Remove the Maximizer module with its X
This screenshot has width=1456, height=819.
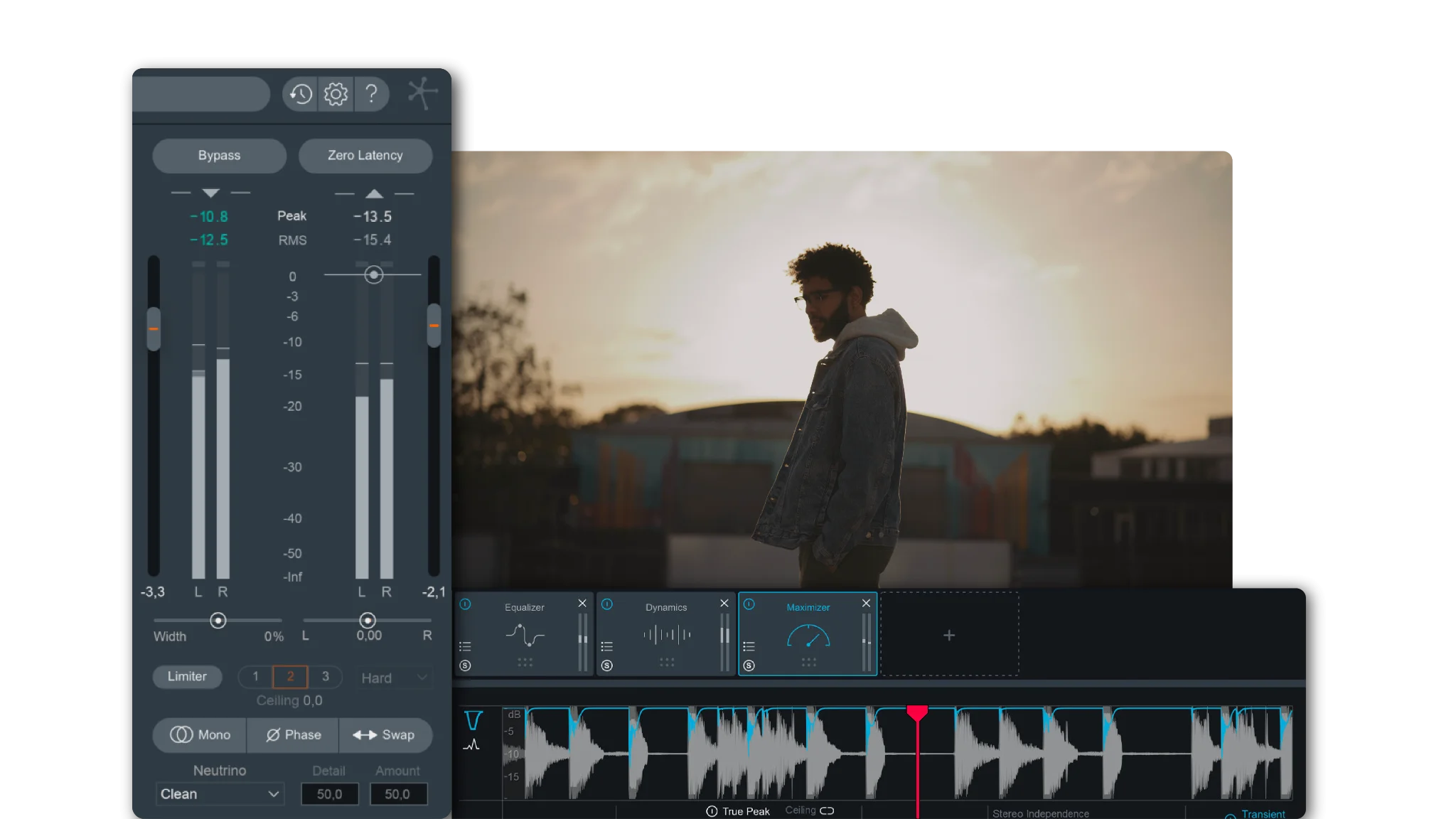pos(866,603)
